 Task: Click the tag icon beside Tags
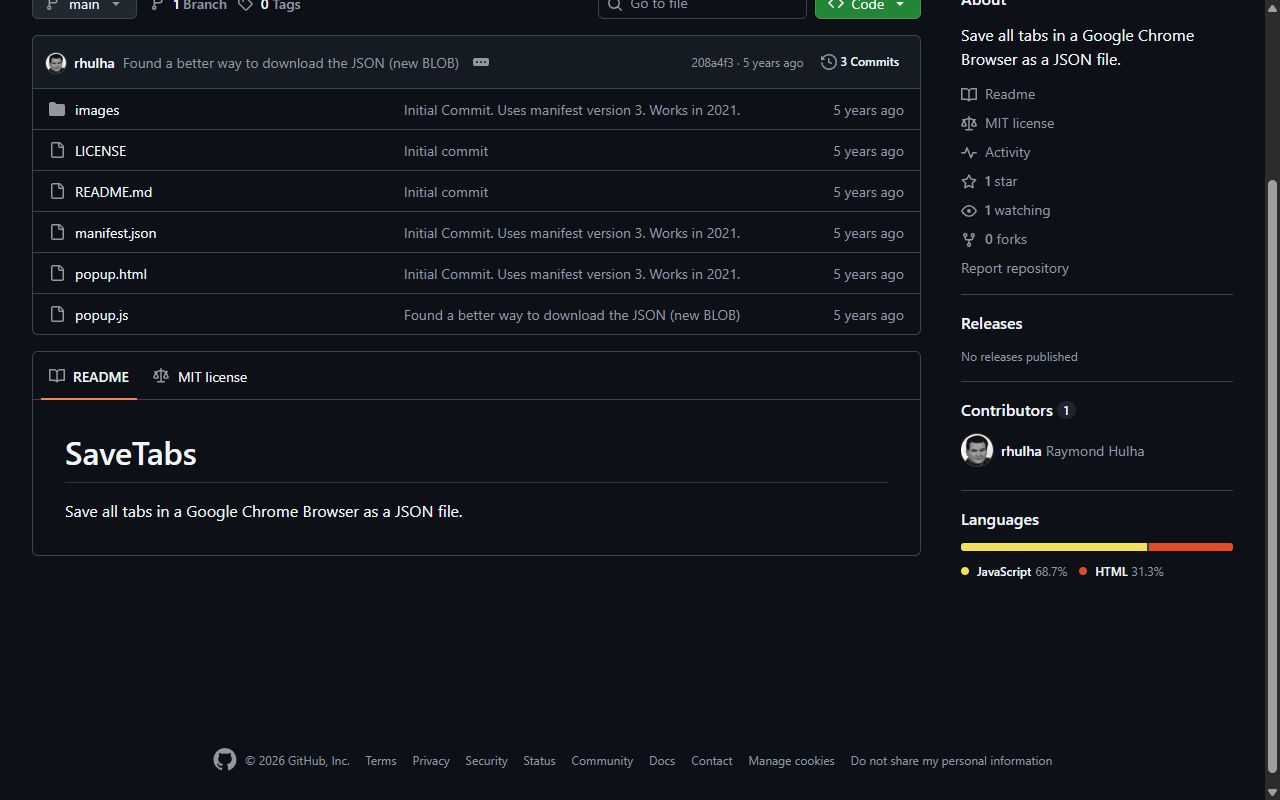click(245, 5)
